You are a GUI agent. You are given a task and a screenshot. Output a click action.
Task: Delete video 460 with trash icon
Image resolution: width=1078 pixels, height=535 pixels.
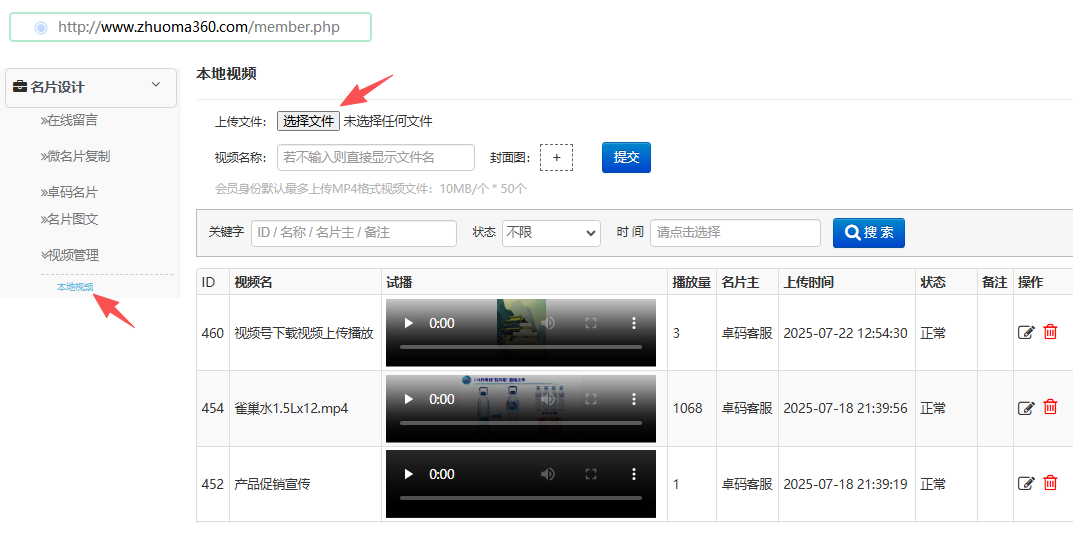tap(1050, 332)
